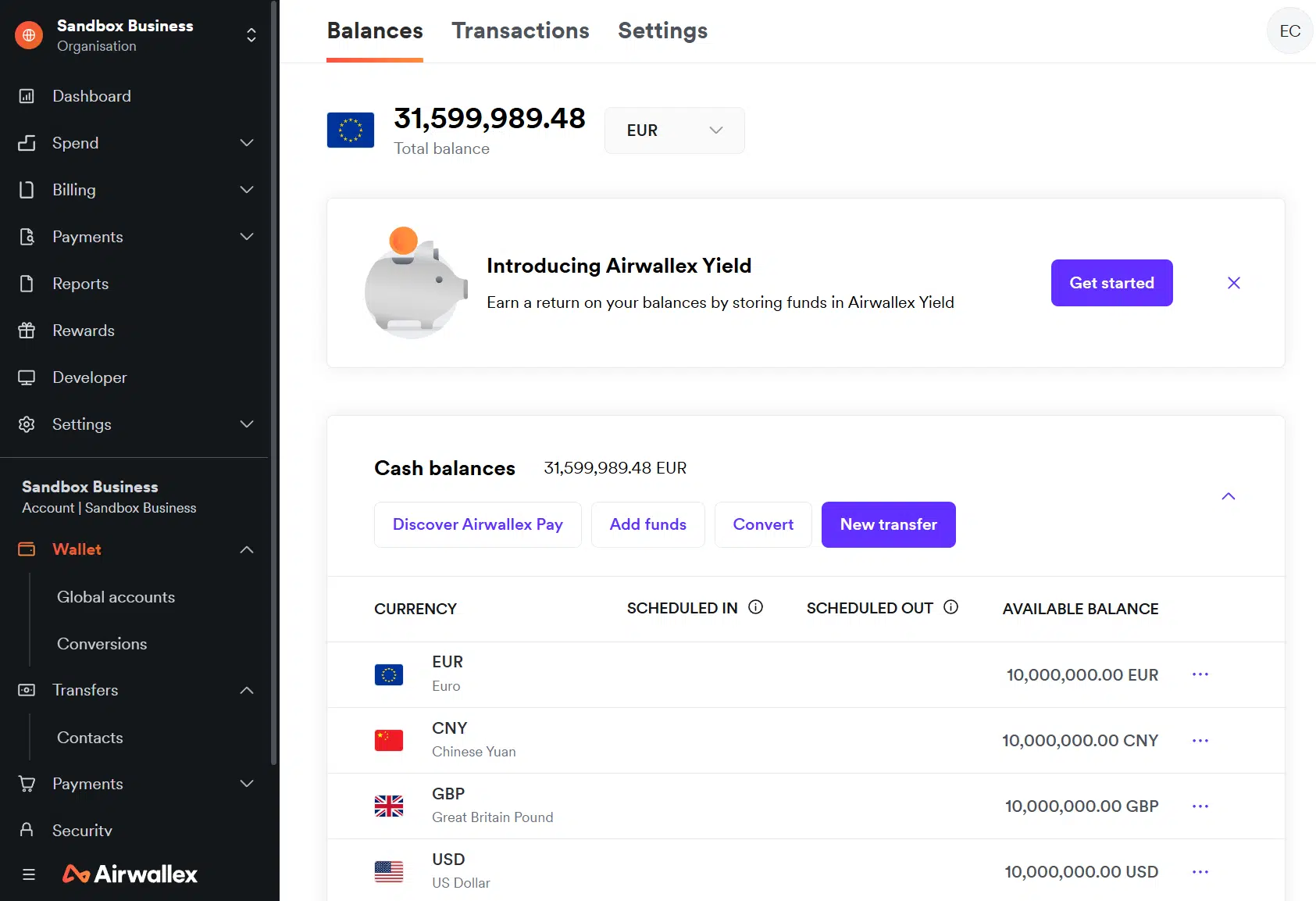The width and height of the screenshot is (1316, 901).
Task: Click the Scheduled In info icon
Action: [755, 607]
